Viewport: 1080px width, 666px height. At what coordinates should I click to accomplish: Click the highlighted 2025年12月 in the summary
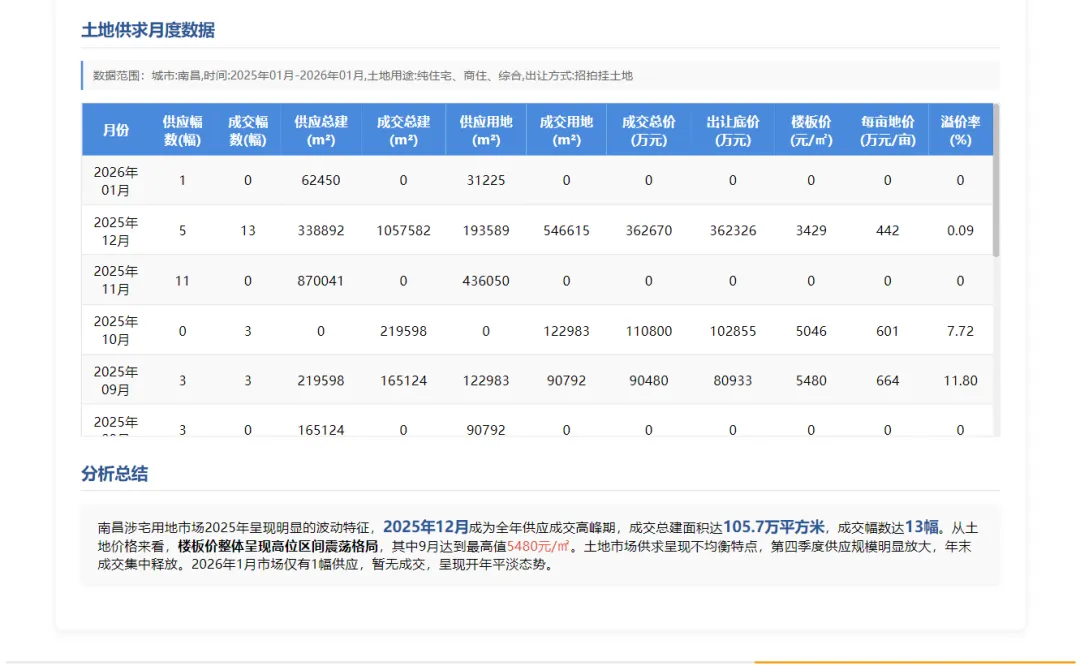pyautogui.click(x=426, y=527)
